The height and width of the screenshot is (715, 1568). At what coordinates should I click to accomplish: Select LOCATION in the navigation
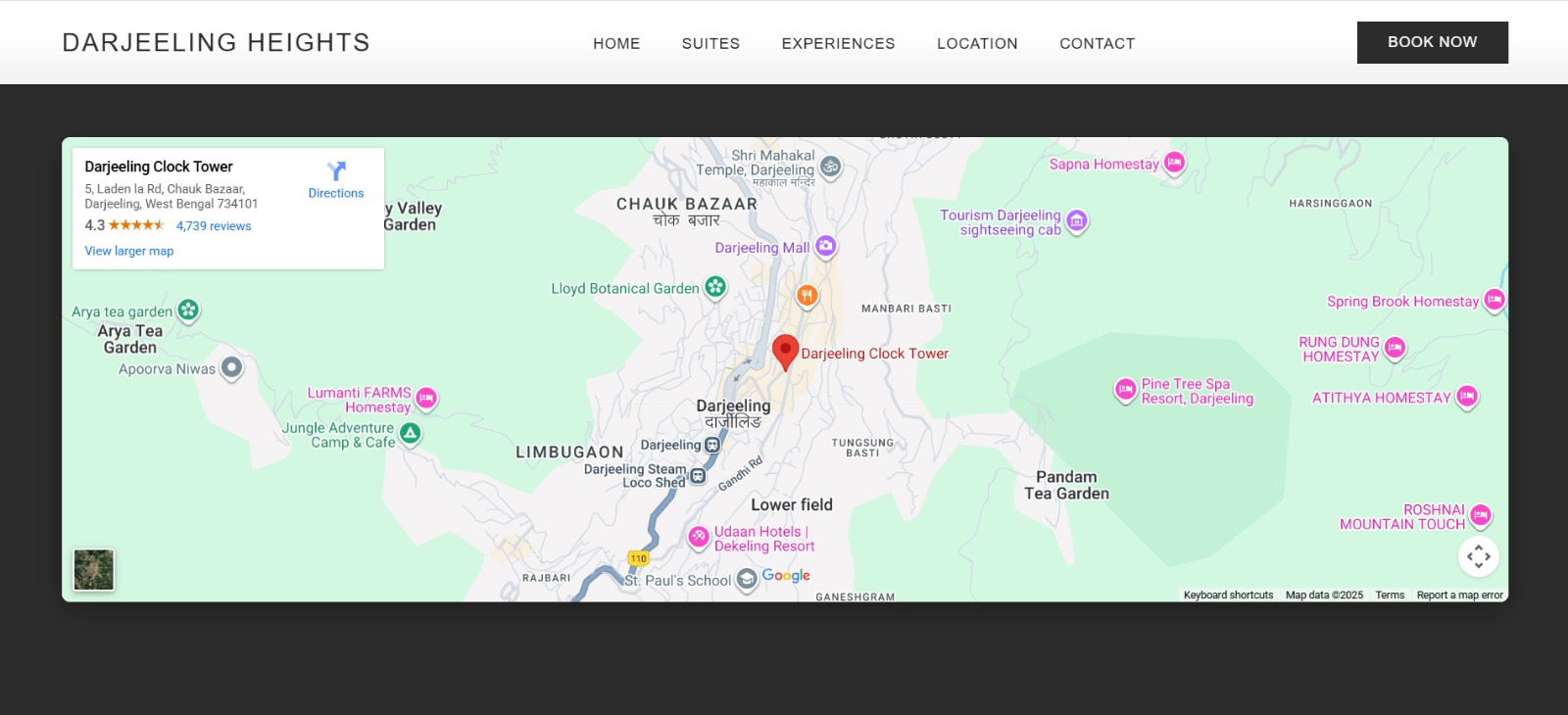[x=977, y=43]
